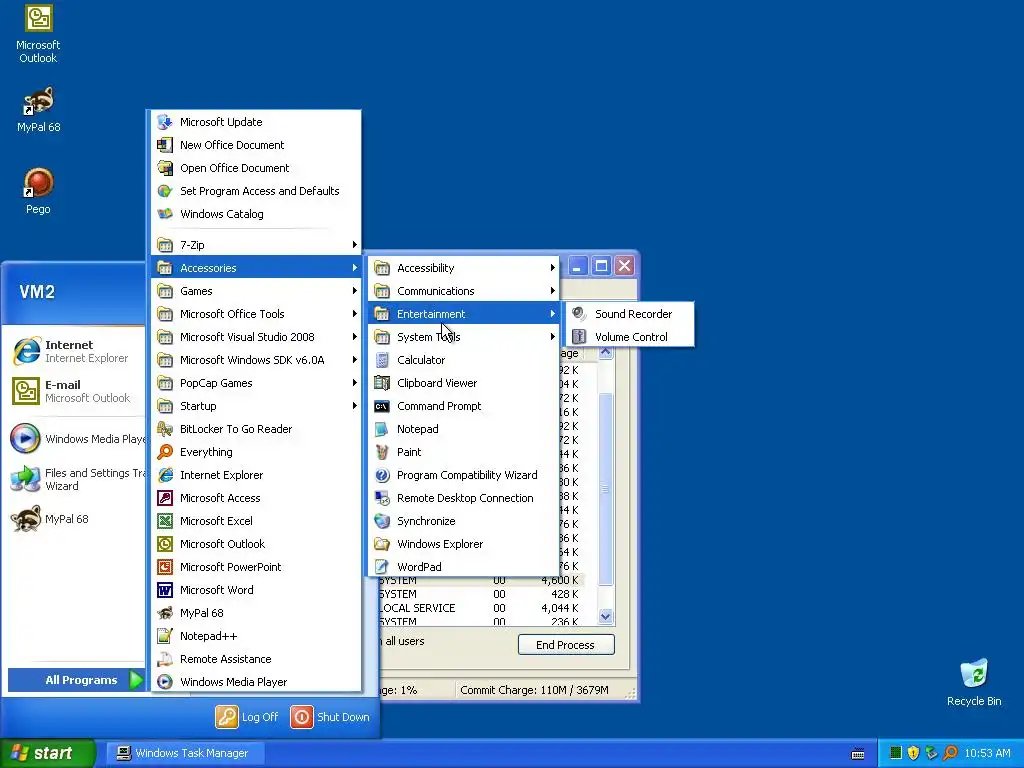Open Program Compatibility Wizard

463,475
